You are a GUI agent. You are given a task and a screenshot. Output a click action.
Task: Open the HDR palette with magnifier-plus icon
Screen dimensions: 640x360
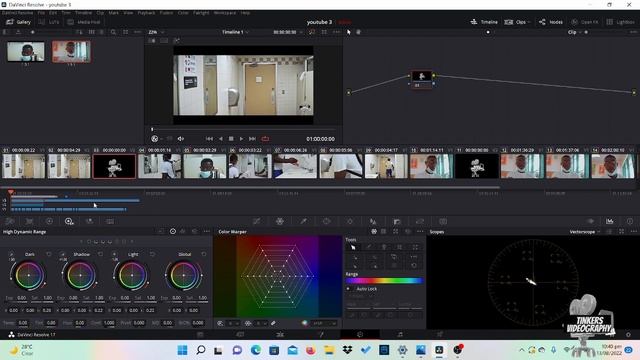coord(69,221)
